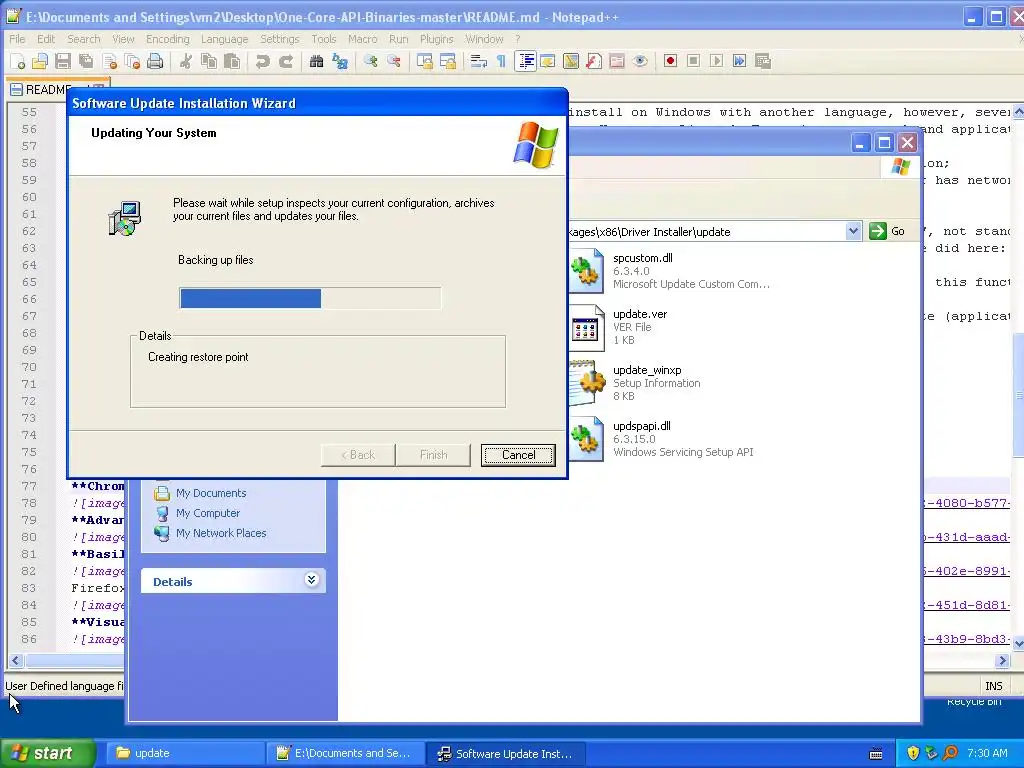
Task: Select the updspapi.dll file
Action: pos(663,440)
